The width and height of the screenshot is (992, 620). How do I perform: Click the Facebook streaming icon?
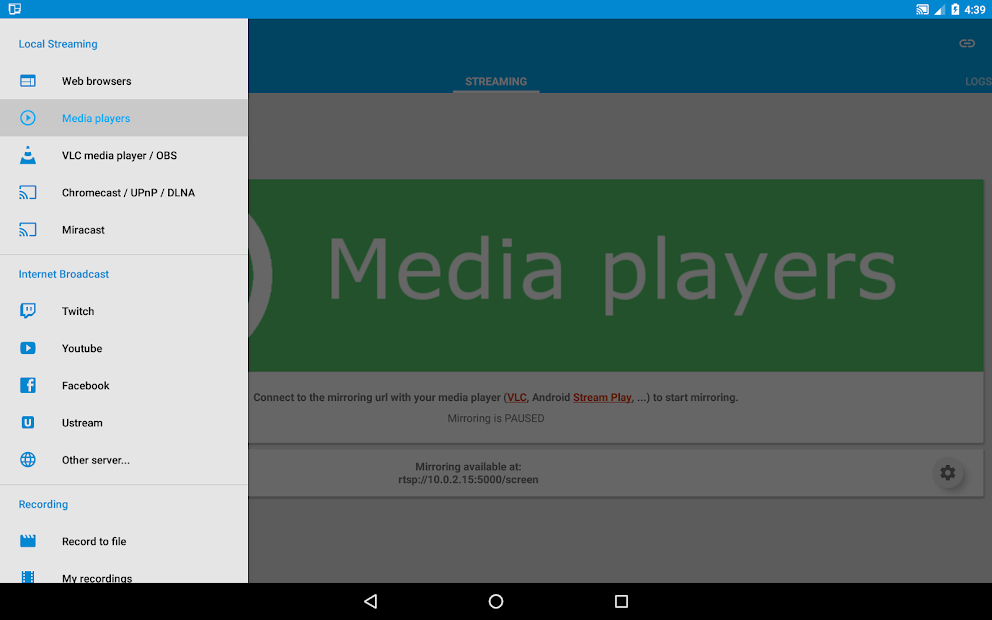click(28, 385)
